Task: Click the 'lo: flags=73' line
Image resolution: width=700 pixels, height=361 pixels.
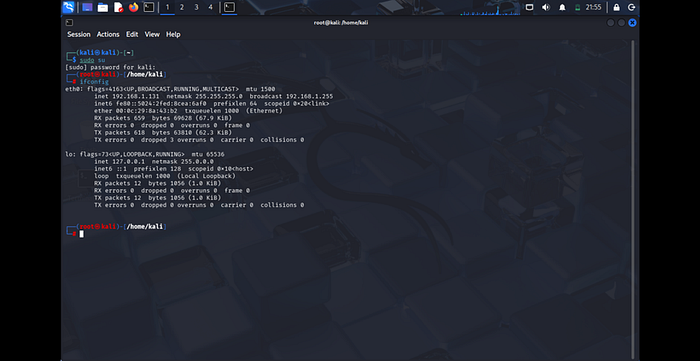Action: pyautogui.click(x=145, y=154)
